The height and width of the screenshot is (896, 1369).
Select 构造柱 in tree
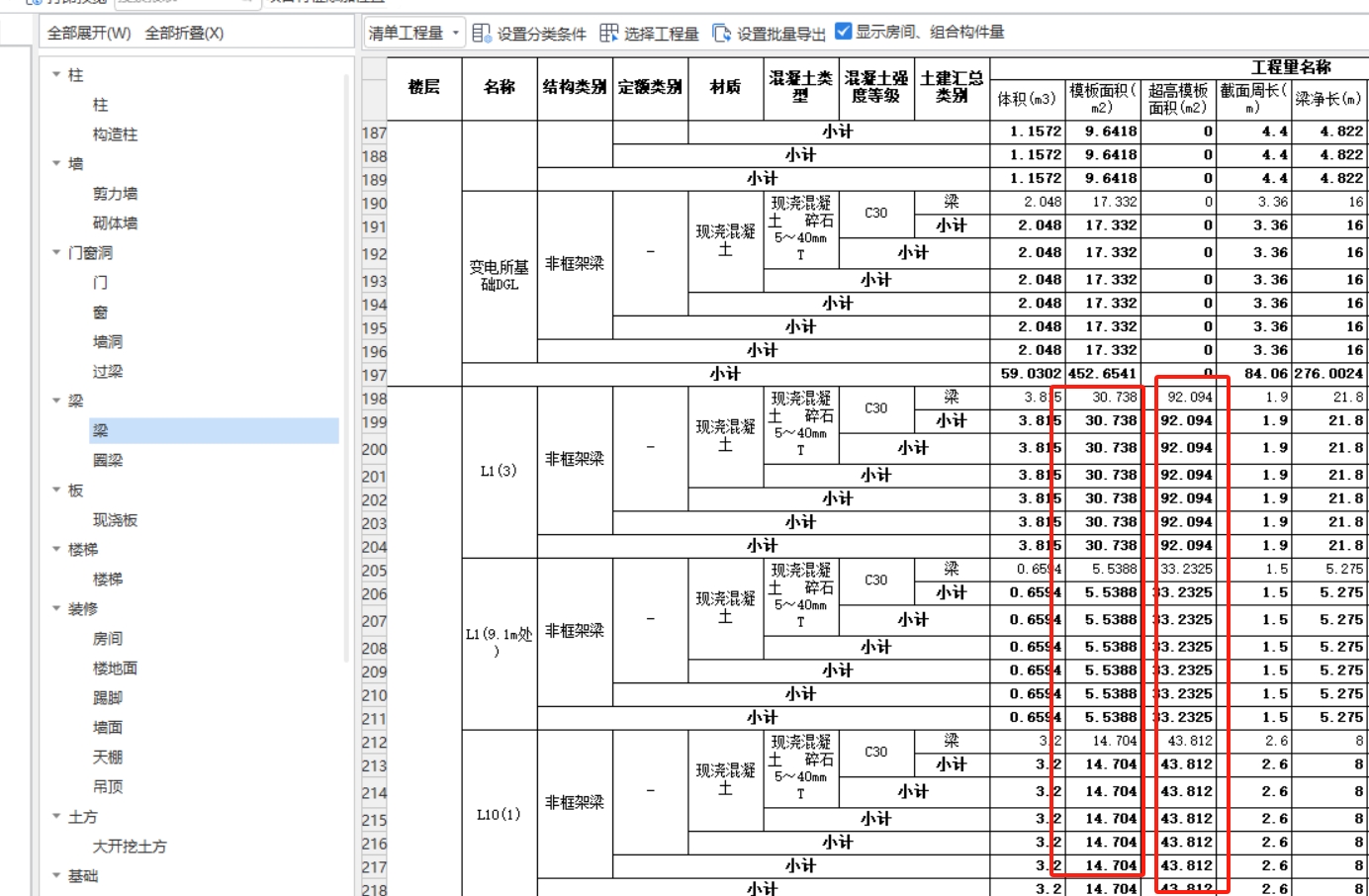[x=115, y=134]
